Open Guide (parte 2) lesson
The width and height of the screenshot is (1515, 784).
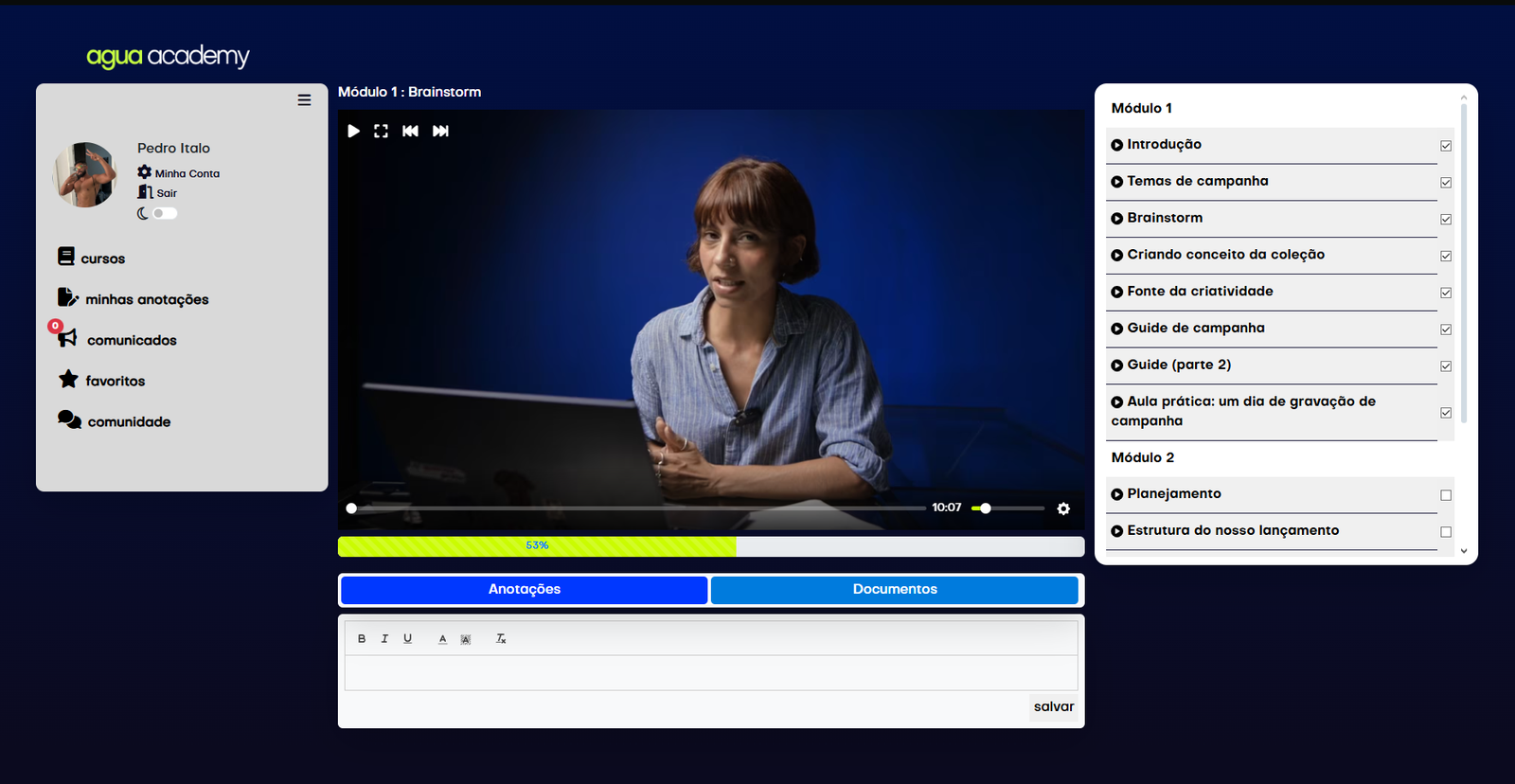click(x=1272, y=365)
